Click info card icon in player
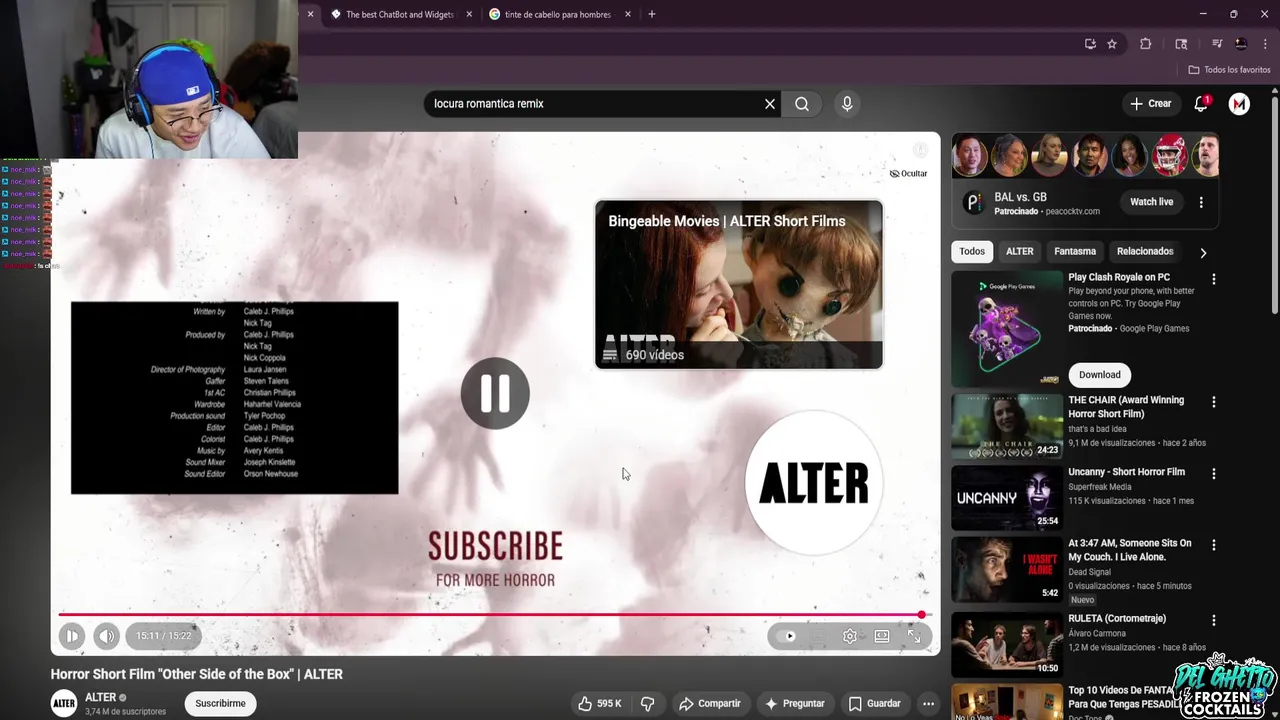 (x=920, y=150)
